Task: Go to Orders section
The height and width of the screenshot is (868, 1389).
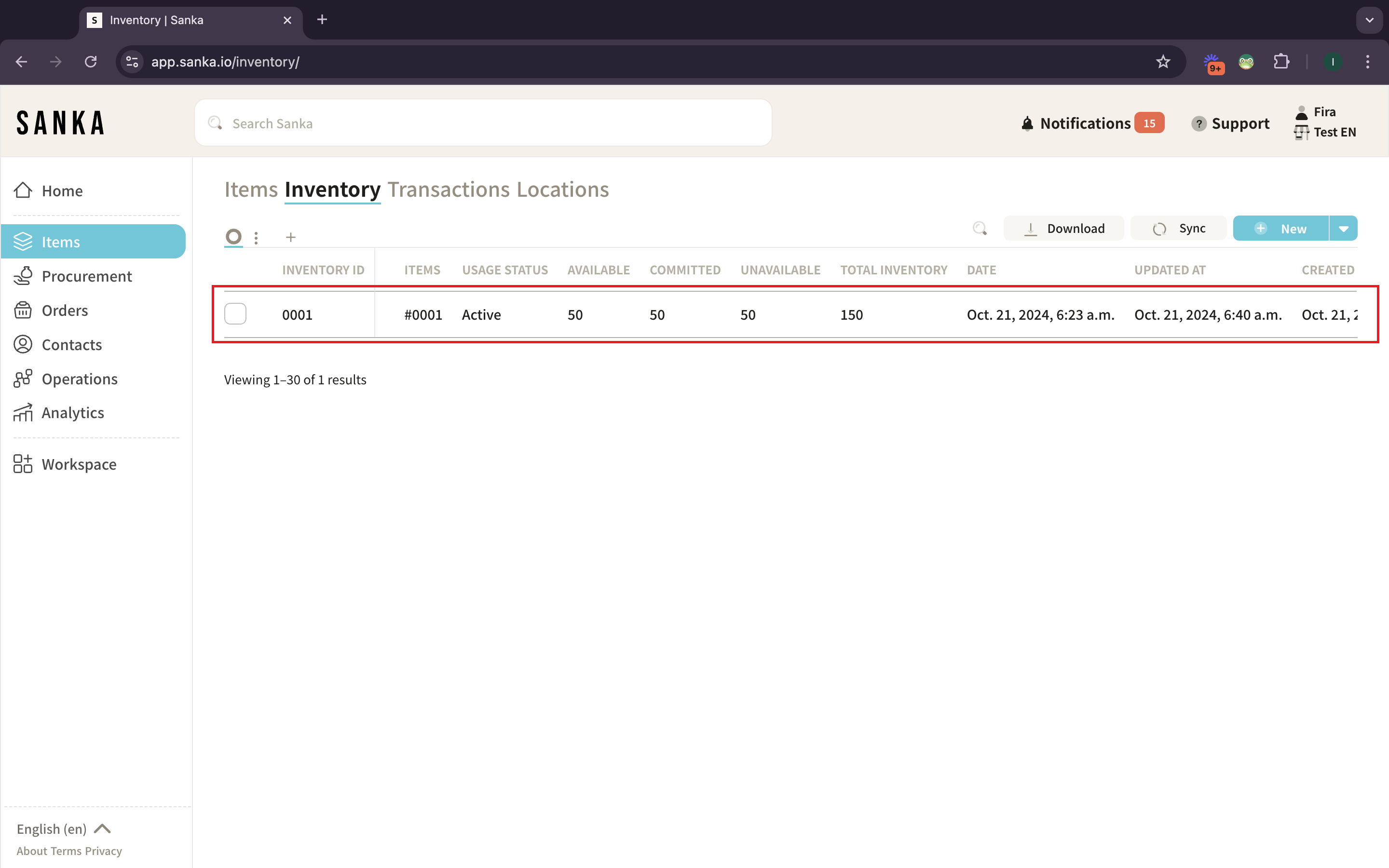Action: tap(64, 311)
